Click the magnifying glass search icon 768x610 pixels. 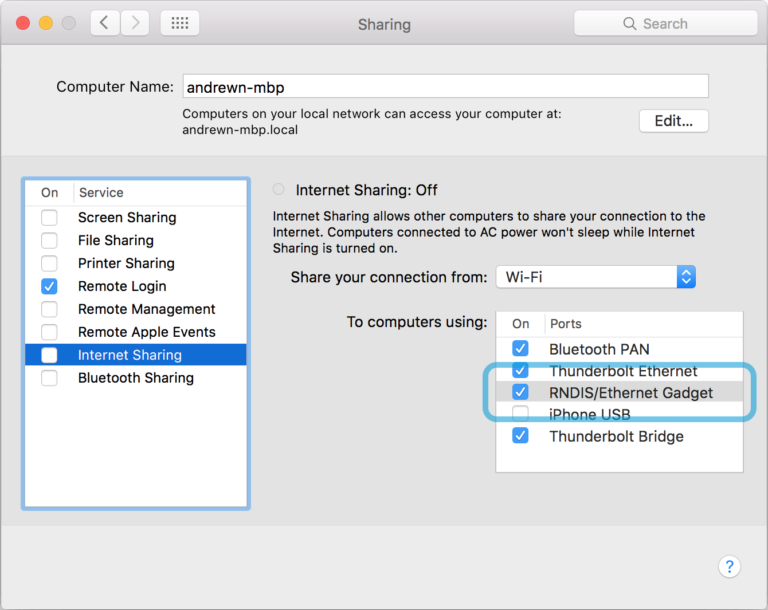(630, 23)
